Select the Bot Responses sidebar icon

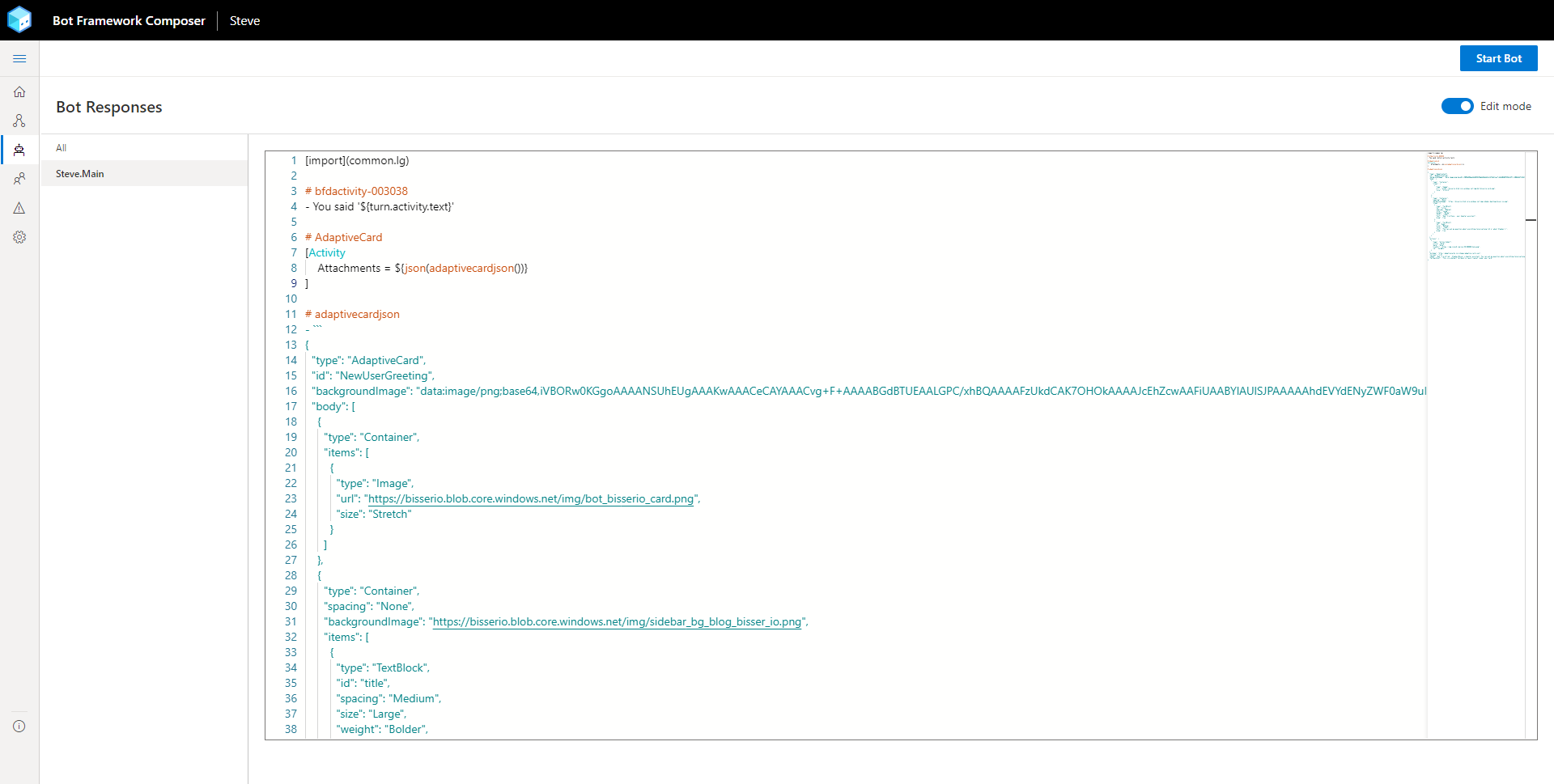click(x=19, y=150)
